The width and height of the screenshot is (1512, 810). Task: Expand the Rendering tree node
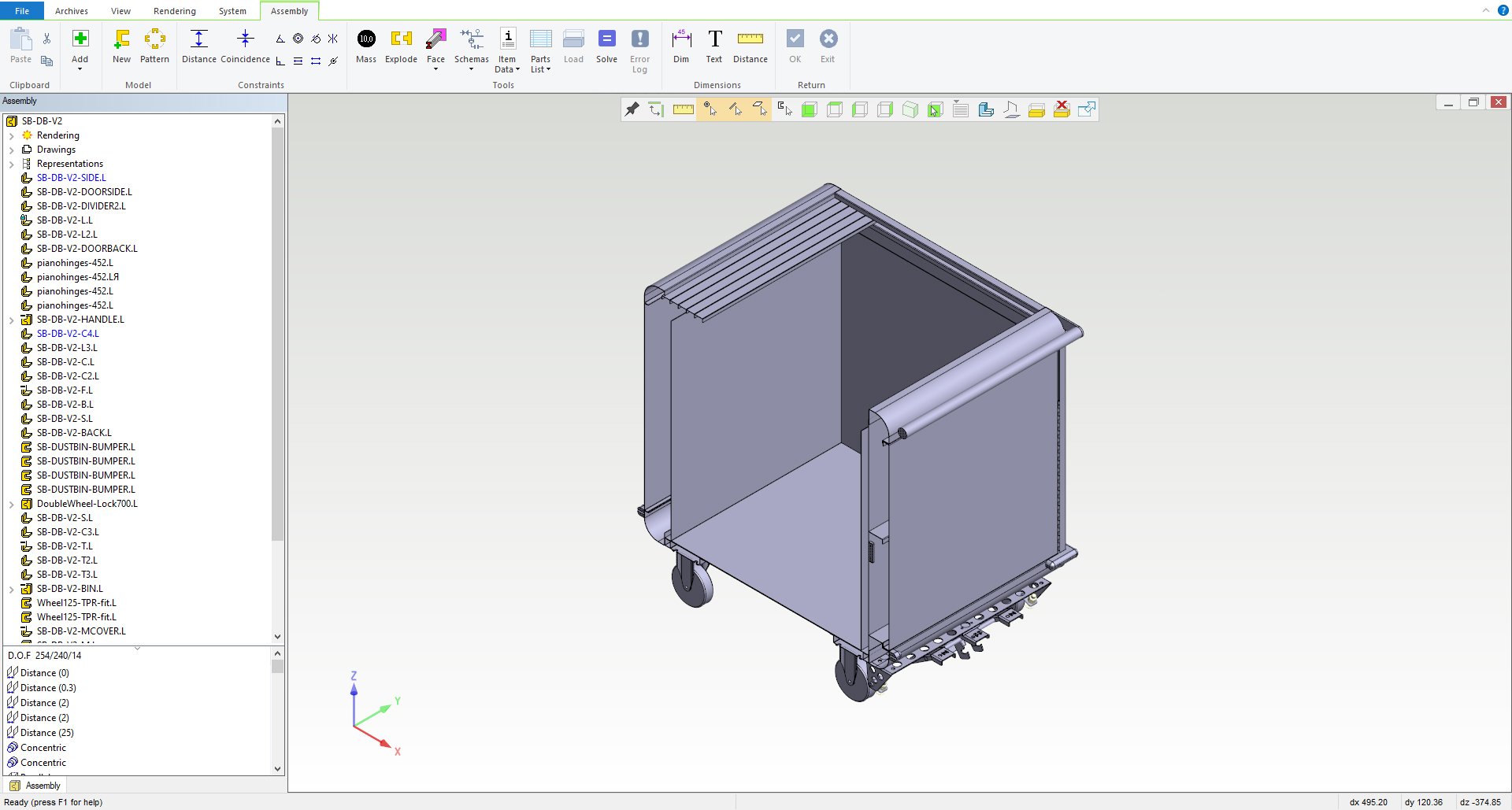pyautogui.click(x=12, y=135)
